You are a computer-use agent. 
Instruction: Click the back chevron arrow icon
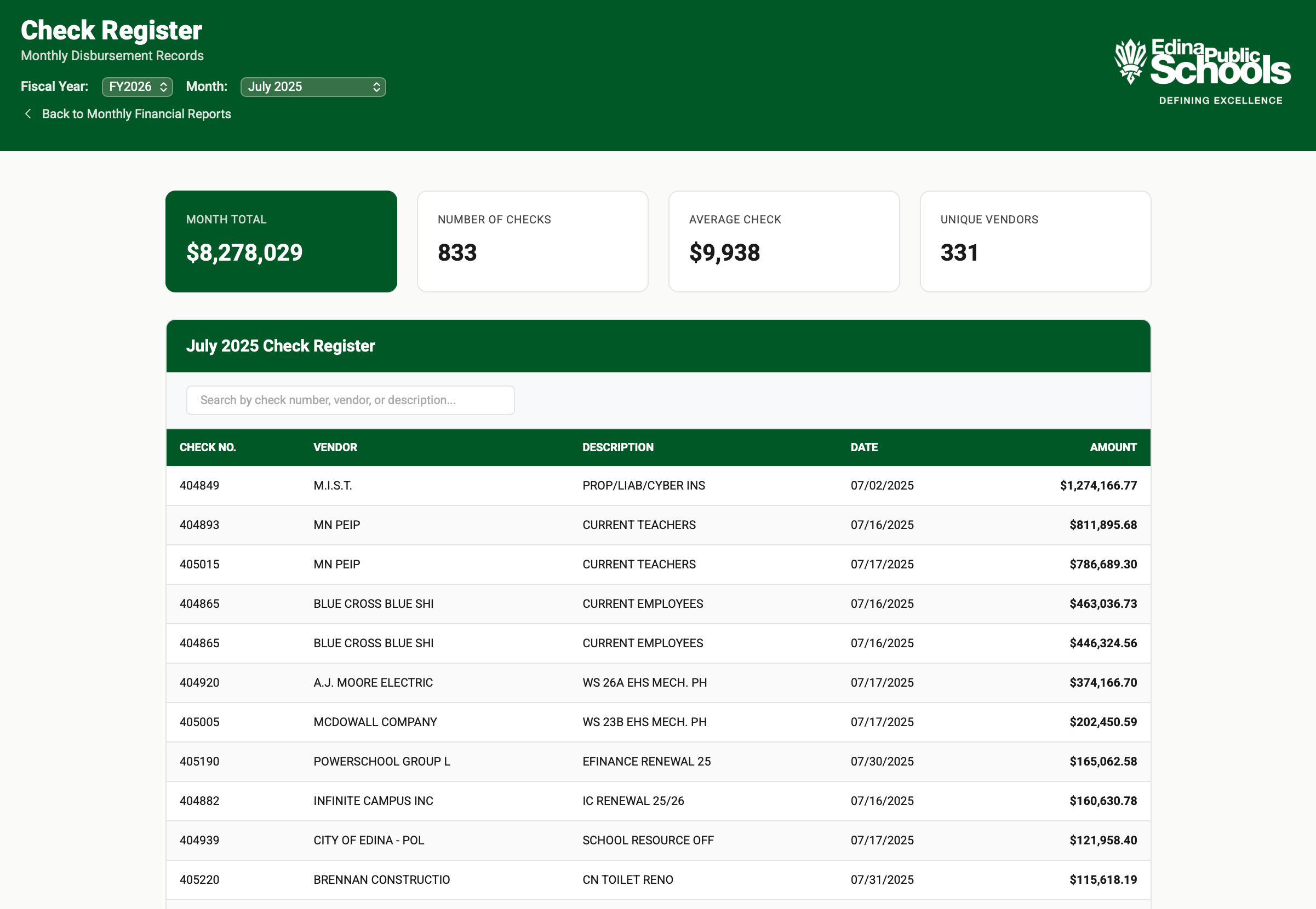click(x=28, y=114)
